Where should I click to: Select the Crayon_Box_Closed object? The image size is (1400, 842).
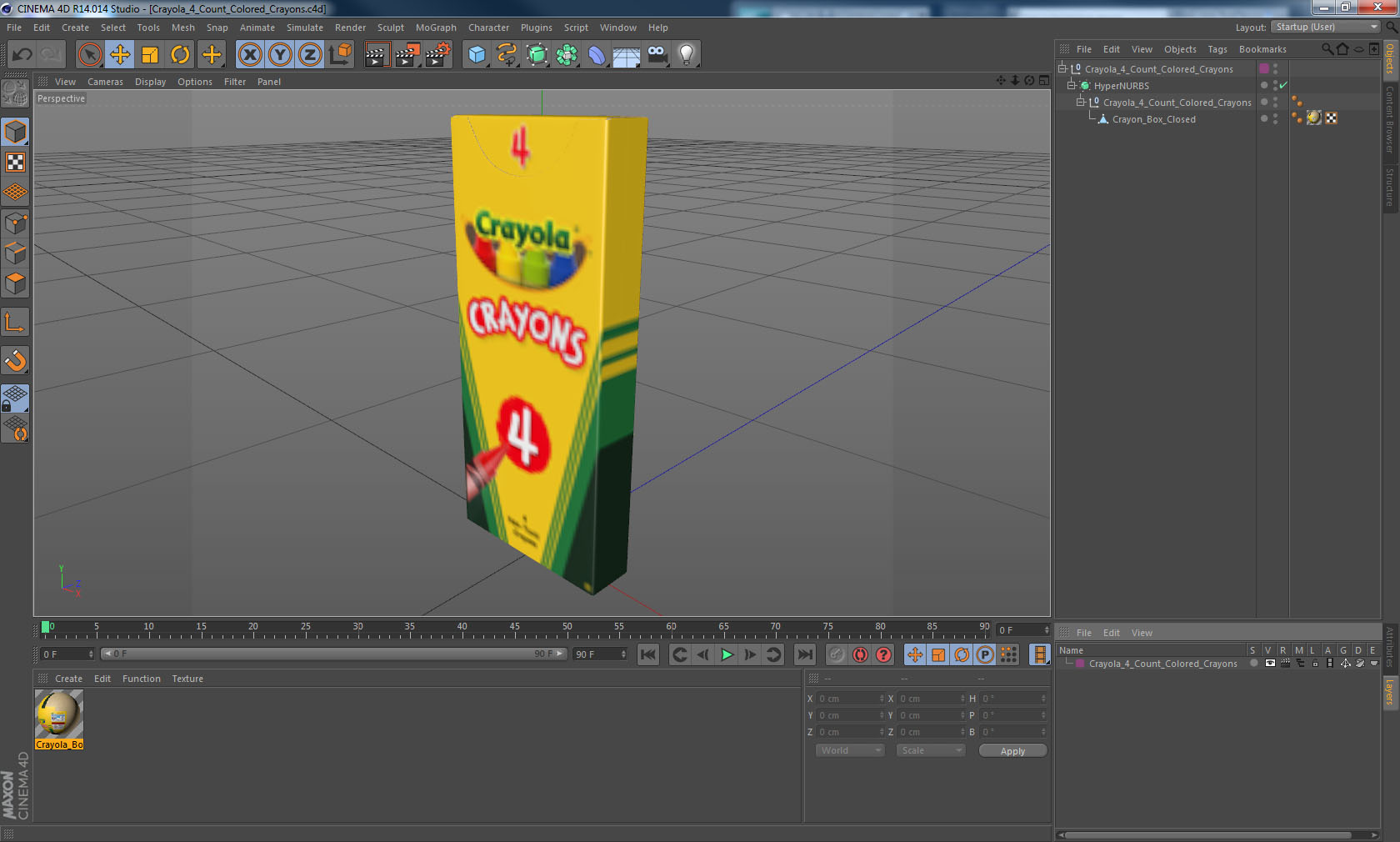pos(1153,119)
